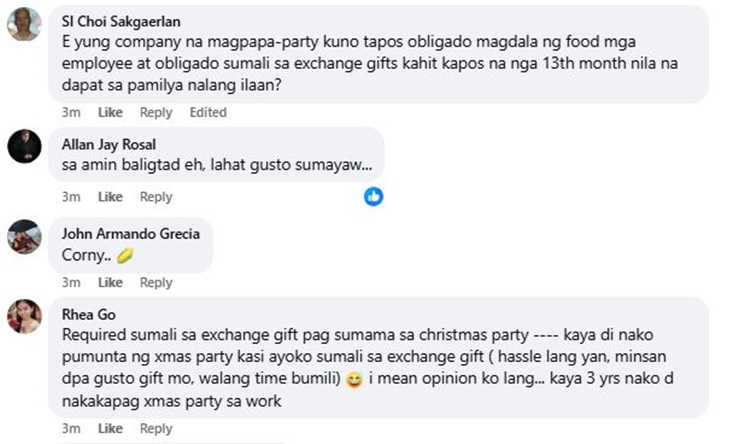Like Rhea Go's comment
Image resolution: width=750 pixels, height=444 pixels.
tap(110, 429)
